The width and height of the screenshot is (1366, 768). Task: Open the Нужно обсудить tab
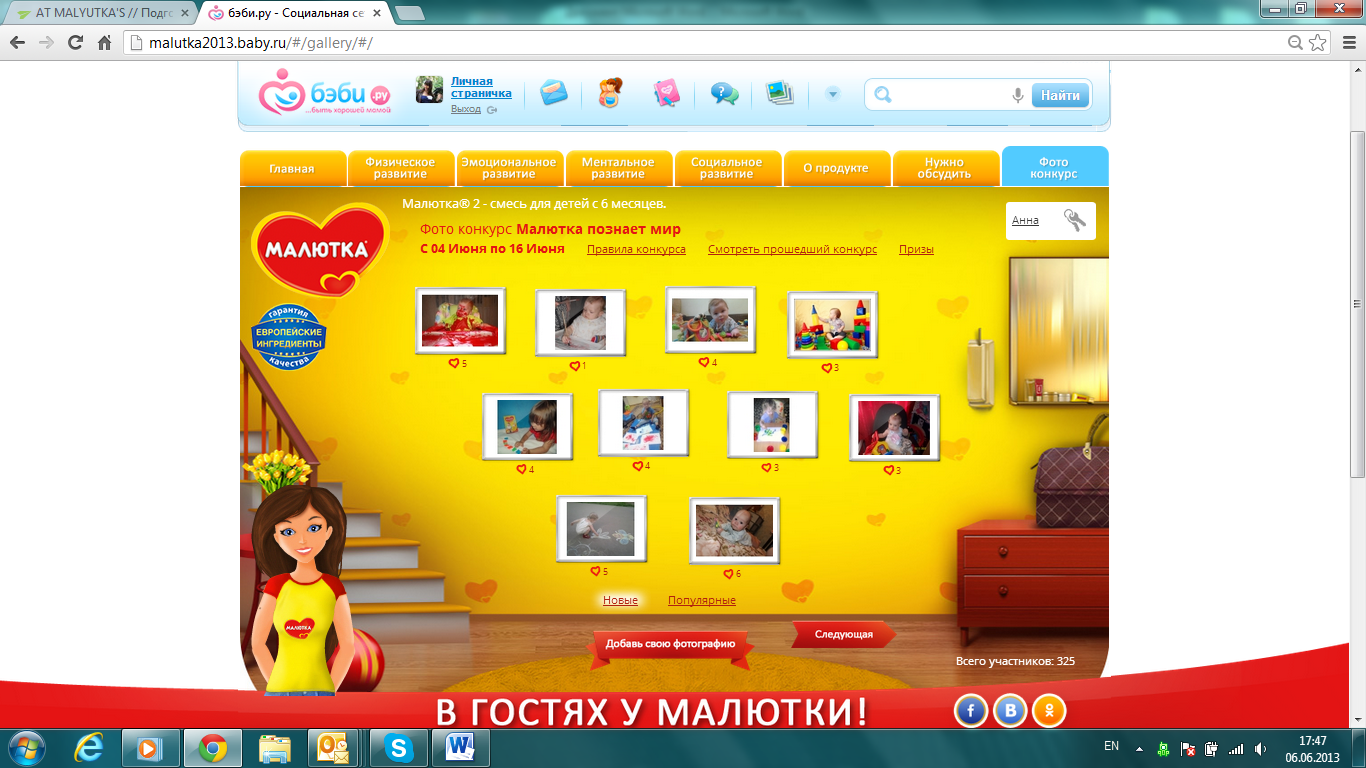tap(945, 168)
